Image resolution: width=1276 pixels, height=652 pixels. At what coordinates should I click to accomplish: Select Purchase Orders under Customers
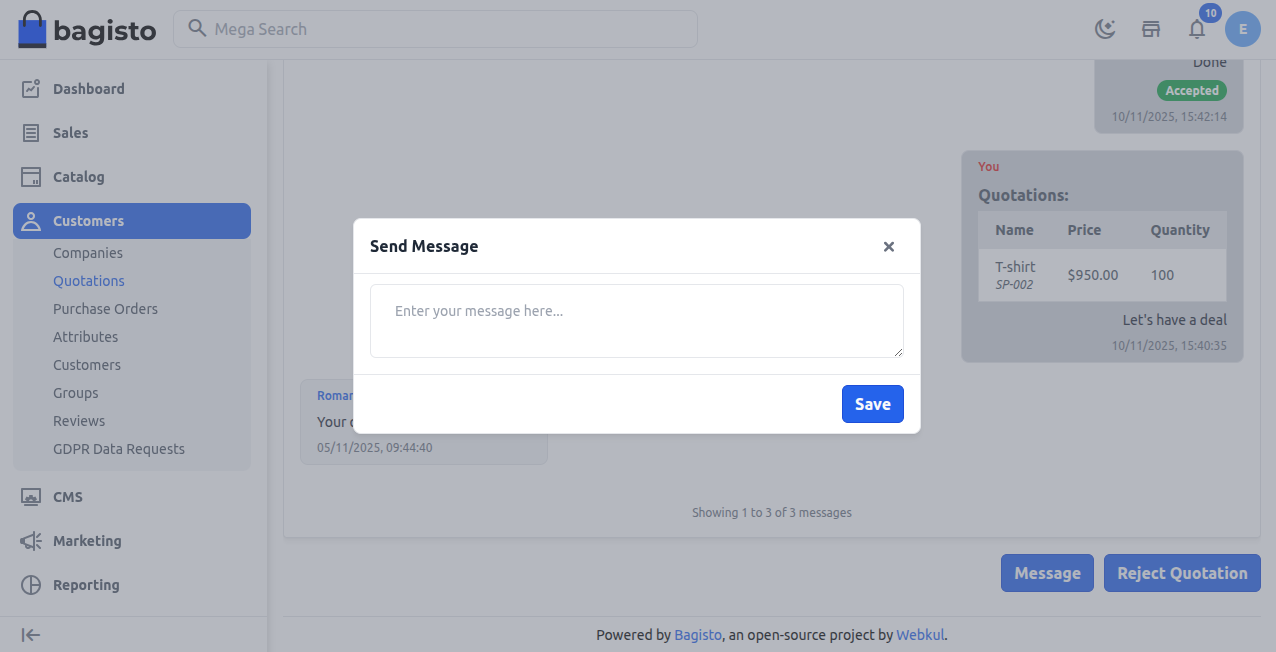tap(105, 308)
